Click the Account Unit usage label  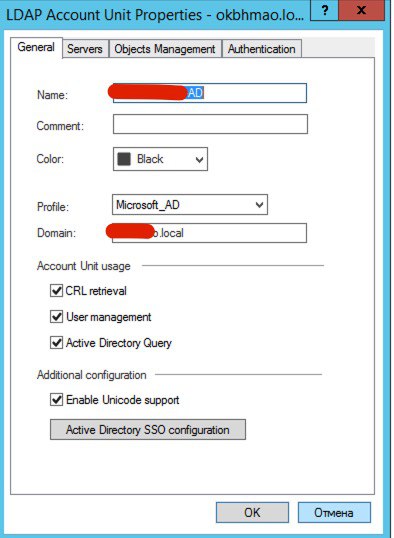[84, 266]
